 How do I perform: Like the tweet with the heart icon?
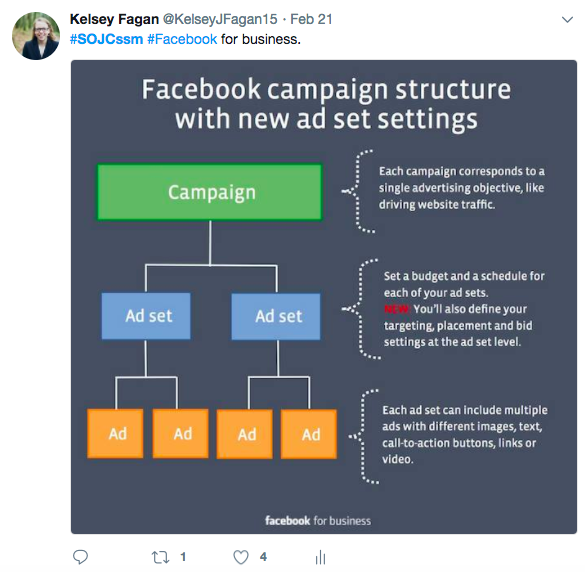[x=241, y=557]
